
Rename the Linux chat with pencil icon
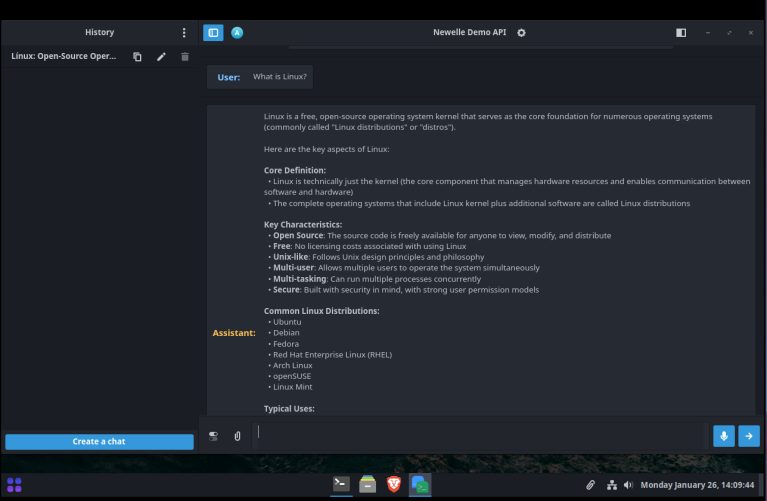click(x=161, y=57)
